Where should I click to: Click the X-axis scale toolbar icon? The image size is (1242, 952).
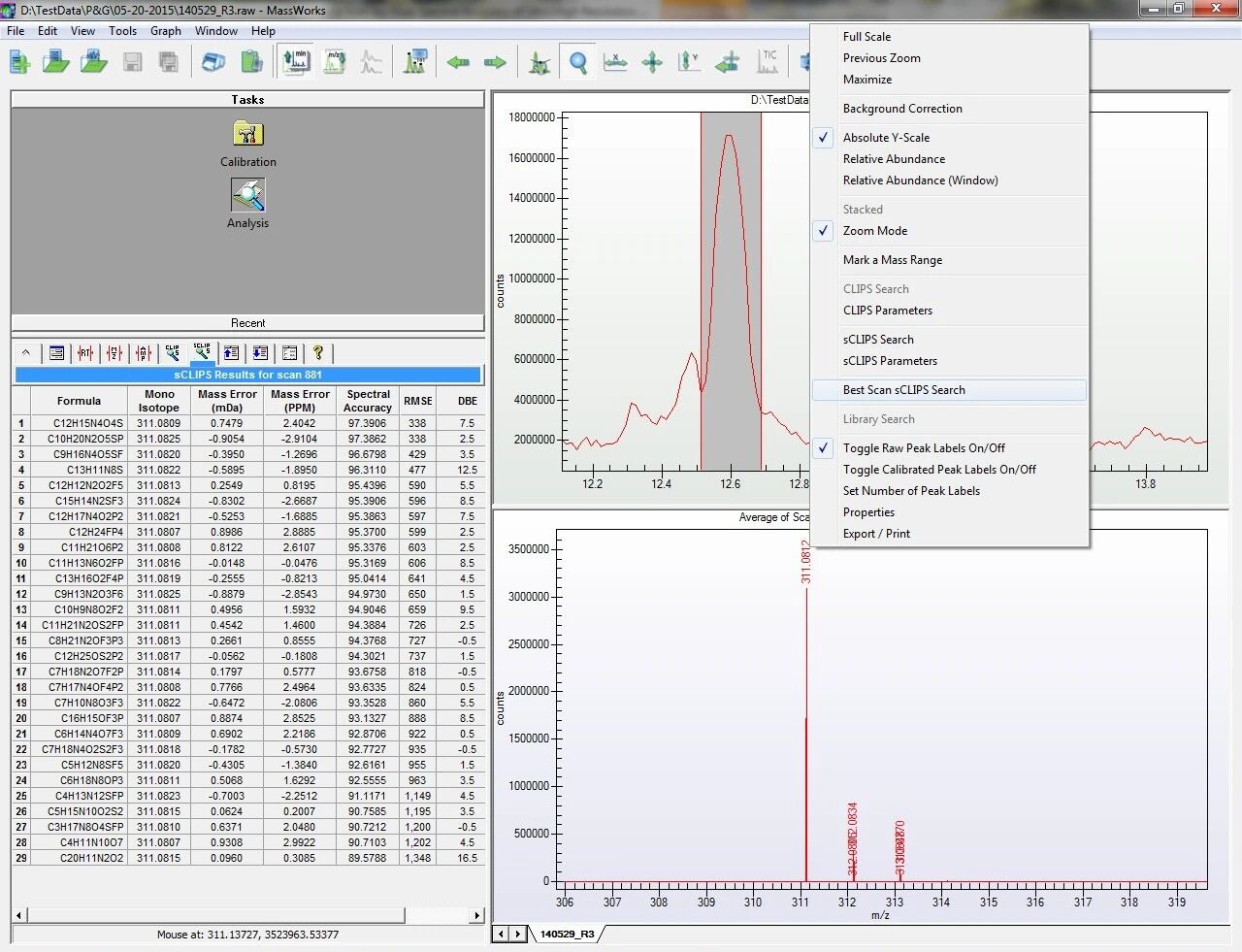615,63
